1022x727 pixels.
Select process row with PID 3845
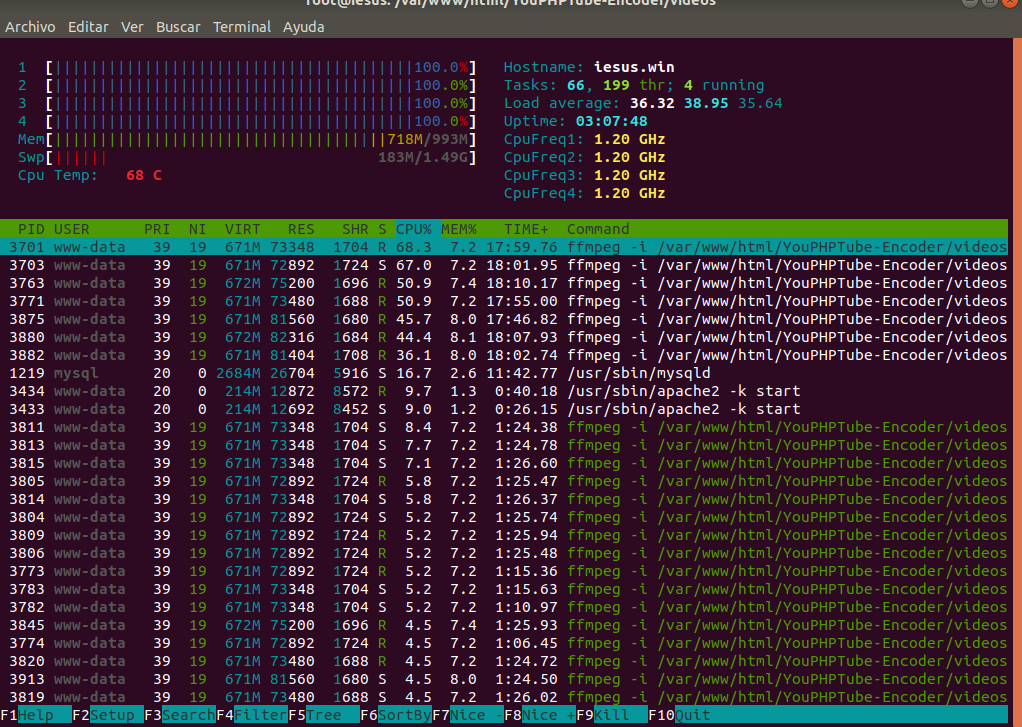(504, 625)
